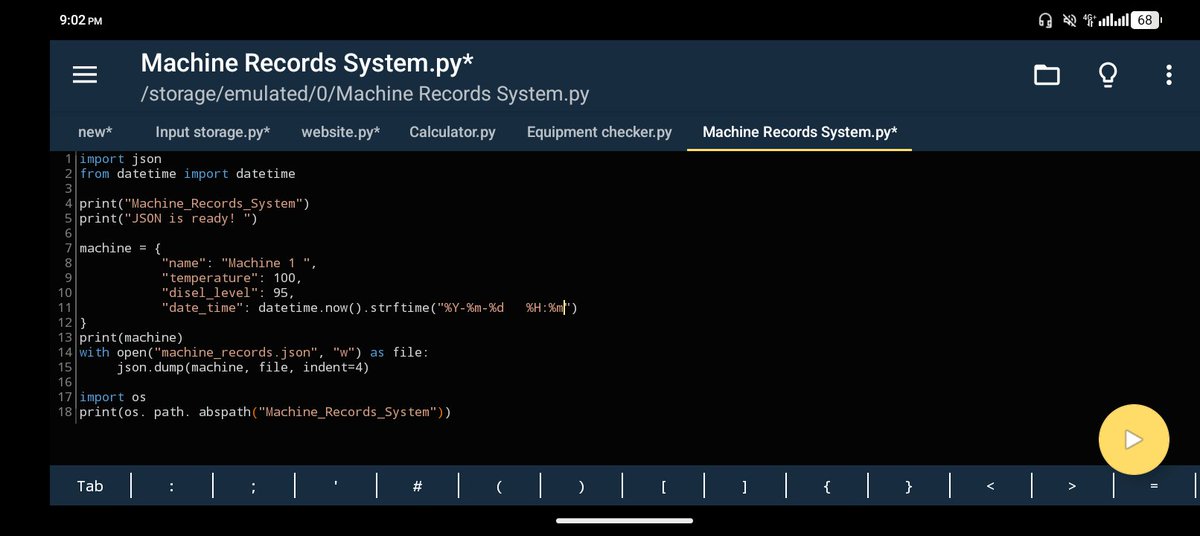Viewport: 1200px width, 536px height.
Task: Click line number 18 in the gutter
Action: pyautogui.click(x=65, y=412)
